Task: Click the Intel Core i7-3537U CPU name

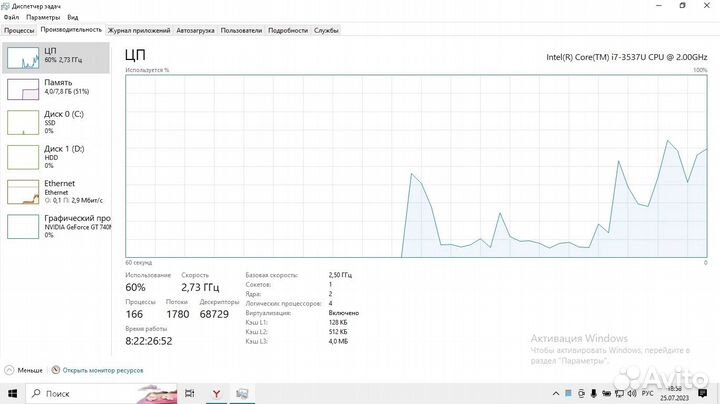Action: (627, 57)
